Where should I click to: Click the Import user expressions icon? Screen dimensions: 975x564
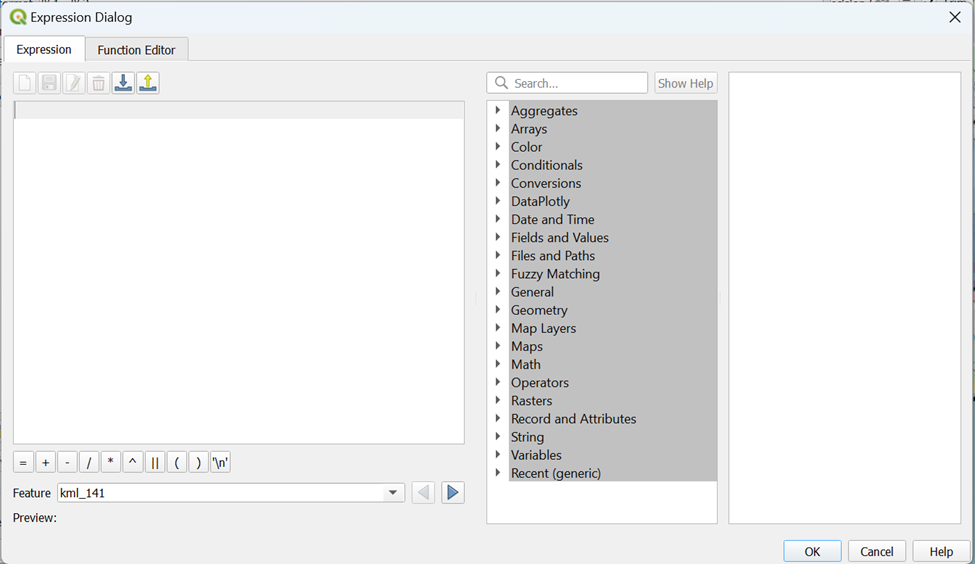[123, 83]
